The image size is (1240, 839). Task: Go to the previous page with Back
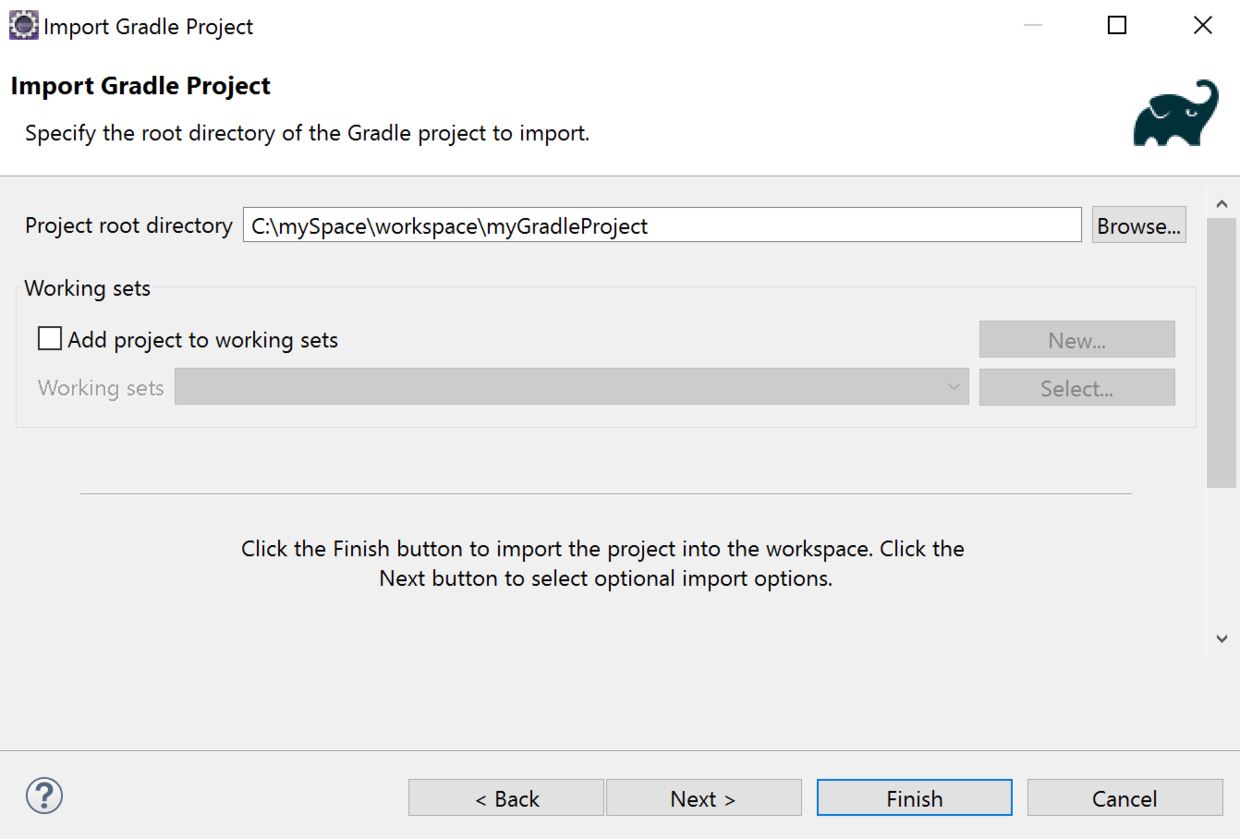point(506,798)
